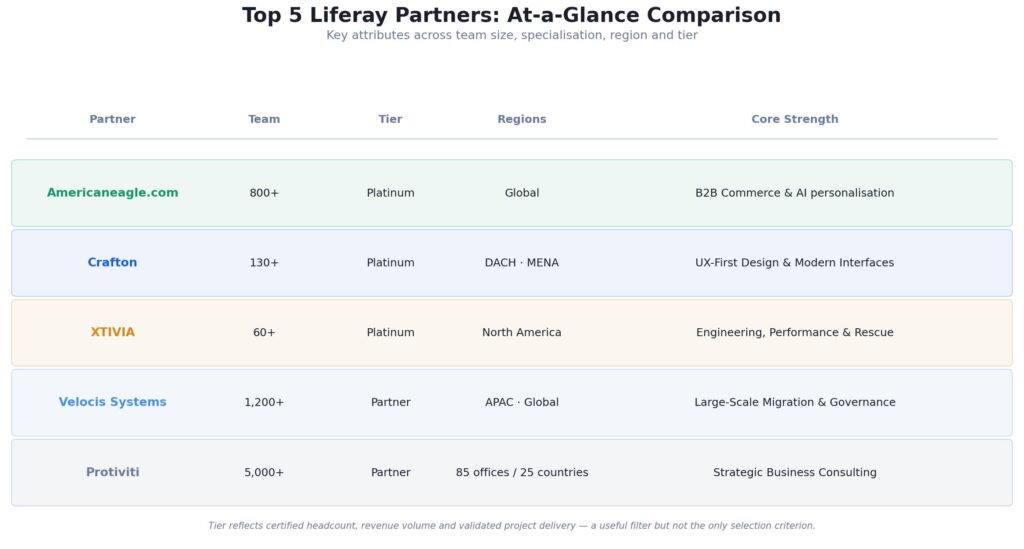Viewport: 1024px width, 549px height.
Task: Click the '800+' team size cell
Action: tap(264, 193)
